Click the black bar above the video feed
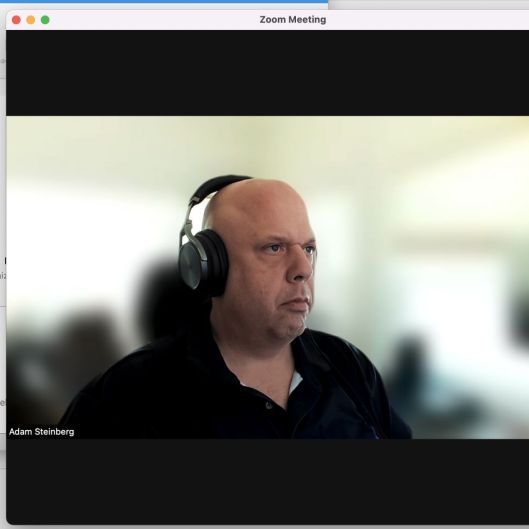 [268, 73]
